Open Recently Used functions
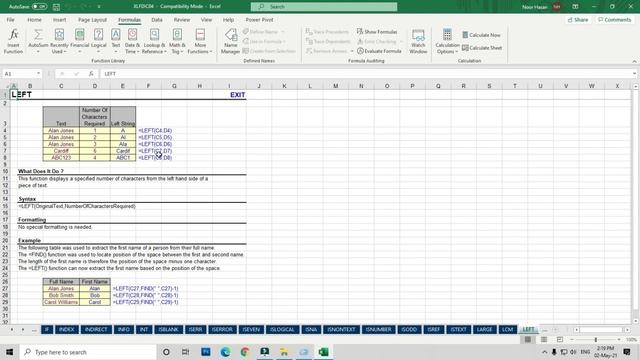Viewport: 640px width, 360px height. (x=59, y=41)
